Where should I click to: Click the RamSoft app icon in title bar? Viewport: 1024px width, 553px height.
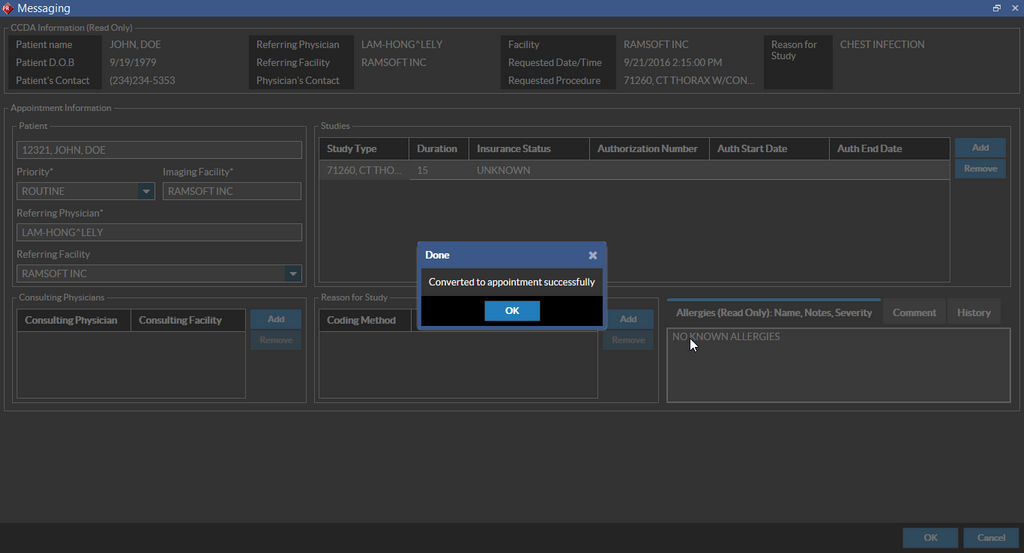[x=8, y=8]
